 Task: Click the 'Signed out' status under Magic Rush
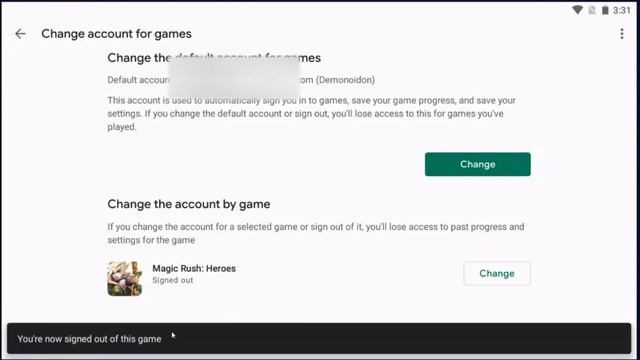click(x=173, y=280)
